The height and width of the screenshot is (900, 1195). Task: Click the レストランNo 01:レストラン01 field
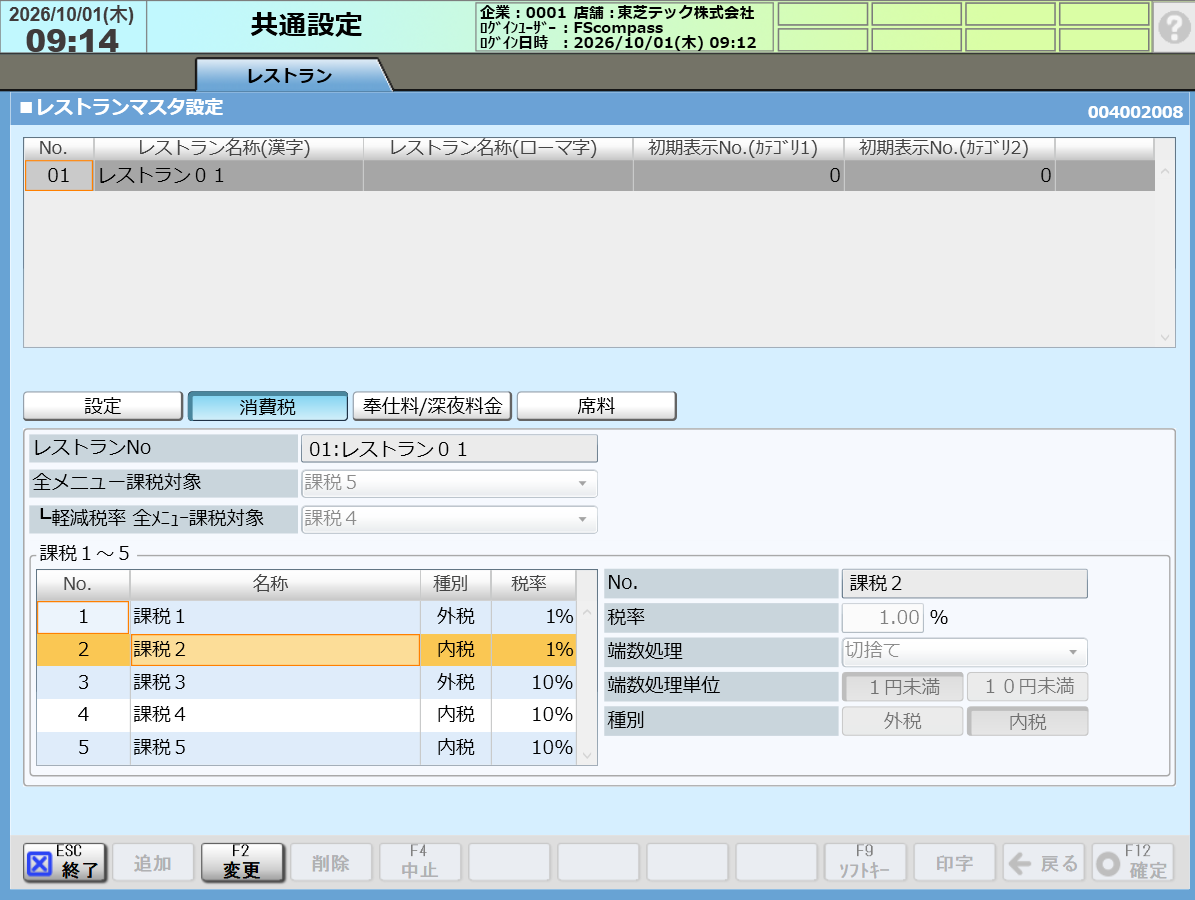tap(449, 449)
